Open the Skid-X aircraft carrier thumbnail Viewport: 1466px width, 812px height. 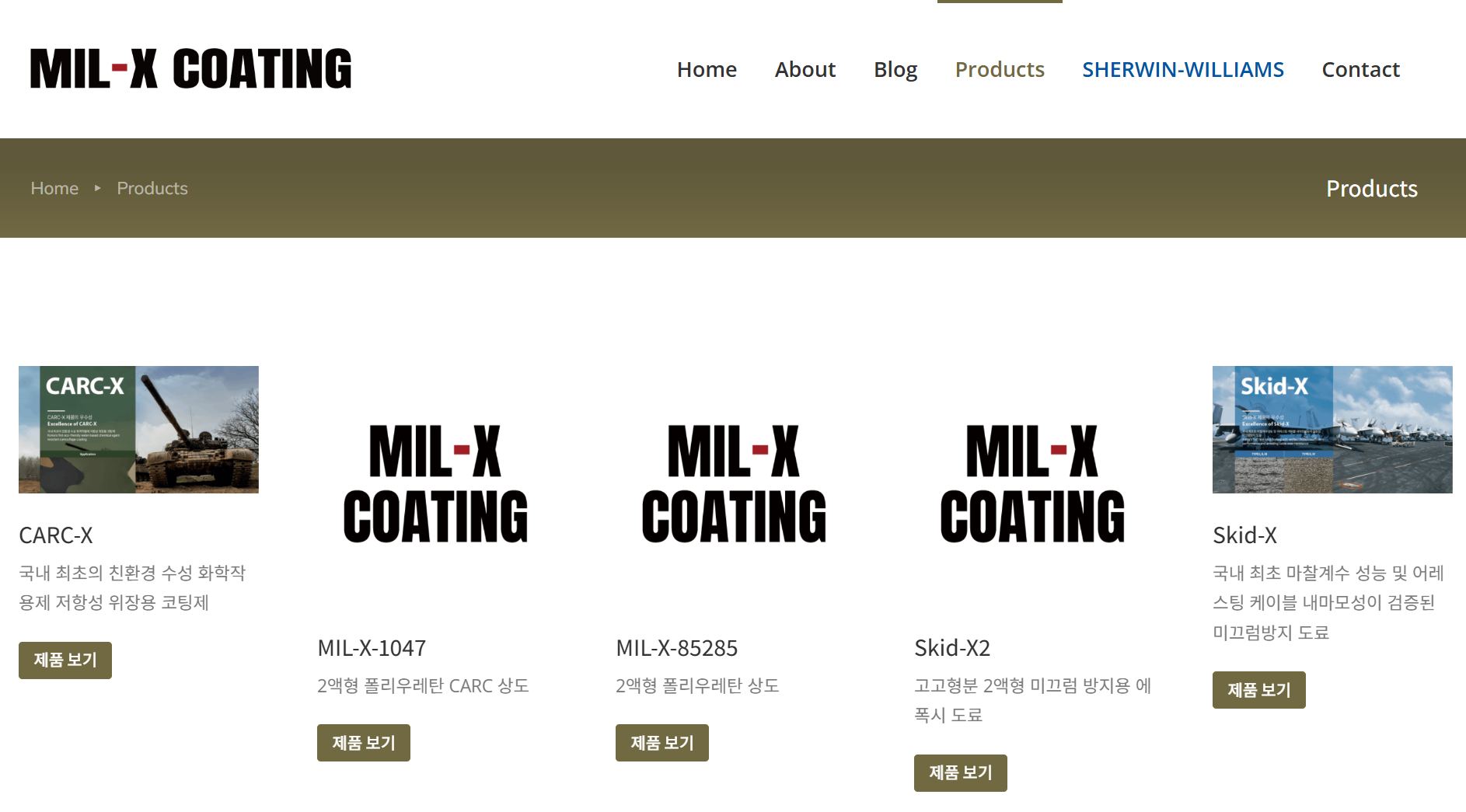[x=1332, y=430]
